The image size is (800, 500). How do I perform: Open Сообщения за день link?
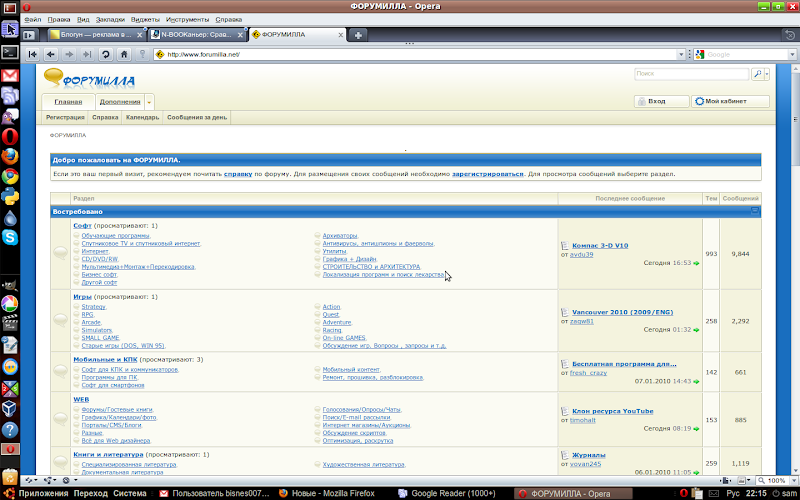197,117
